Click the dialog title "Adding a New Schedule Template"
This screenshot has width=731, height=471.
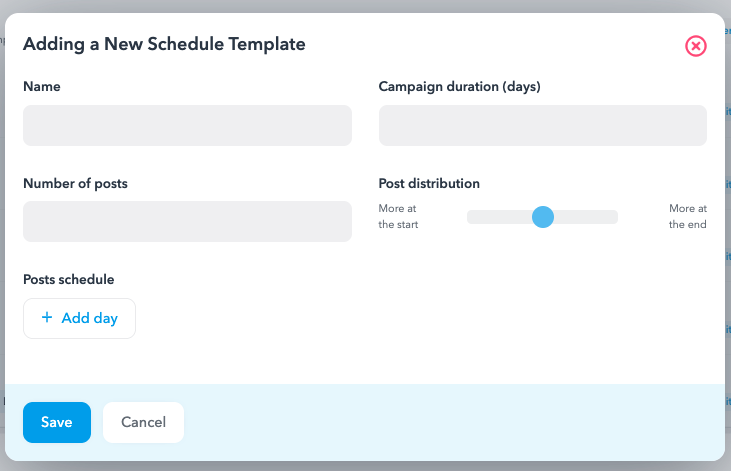pos(165,44)
